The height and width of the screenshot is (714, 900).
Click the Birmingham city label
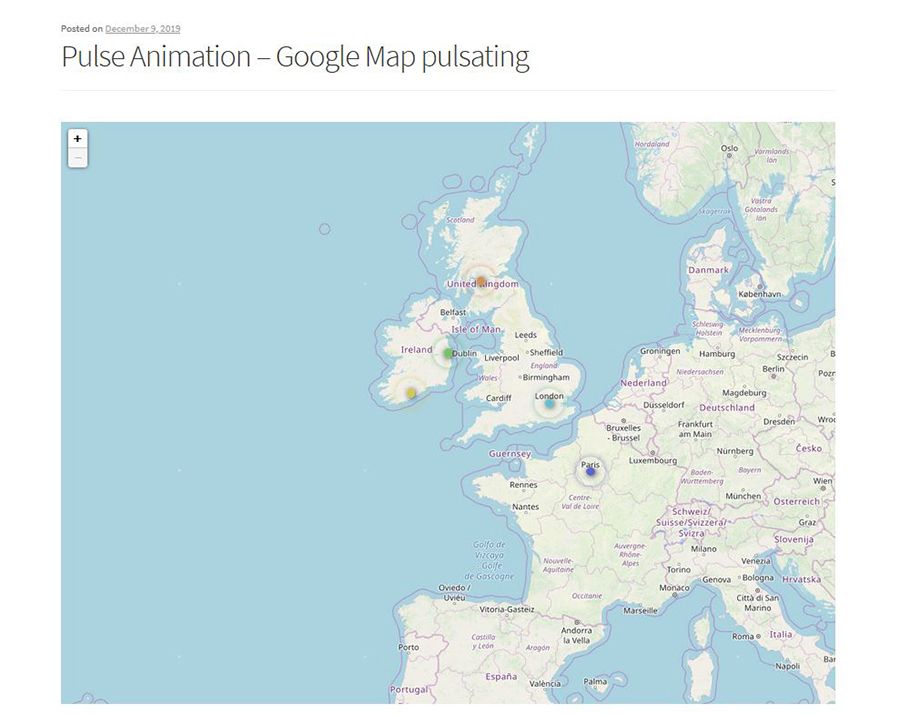coord(546,377)
